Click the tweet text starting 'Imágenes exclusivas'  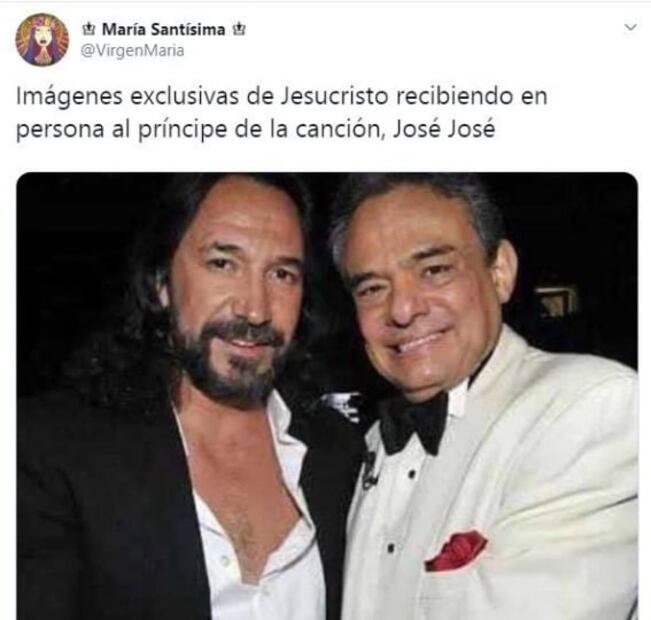pyautogui.click(x=281, y=113)
